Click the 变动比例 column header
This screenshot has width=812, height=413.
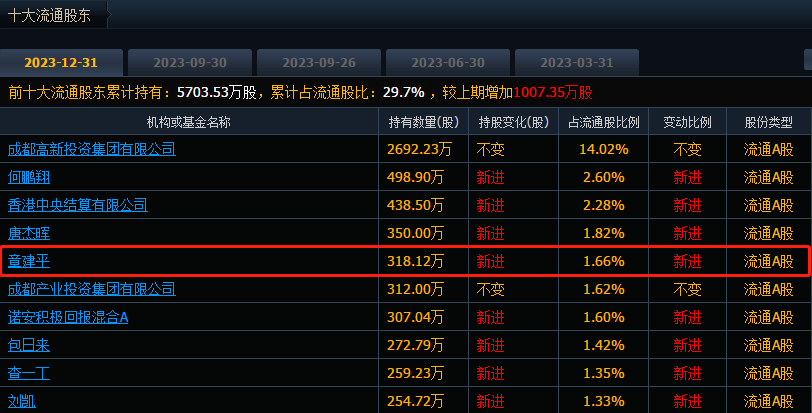click(x=687, y=122)
